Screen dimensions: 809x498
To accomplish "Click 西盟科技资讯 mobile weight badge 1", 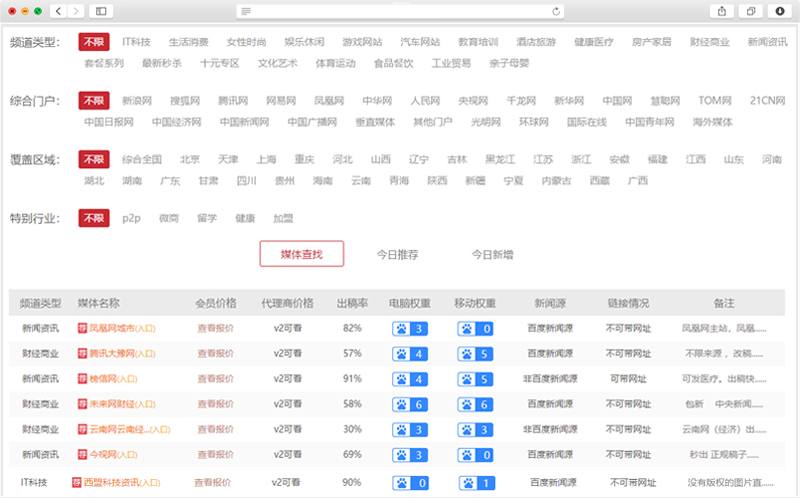I will pyautogui.click(x=476, y=483).
